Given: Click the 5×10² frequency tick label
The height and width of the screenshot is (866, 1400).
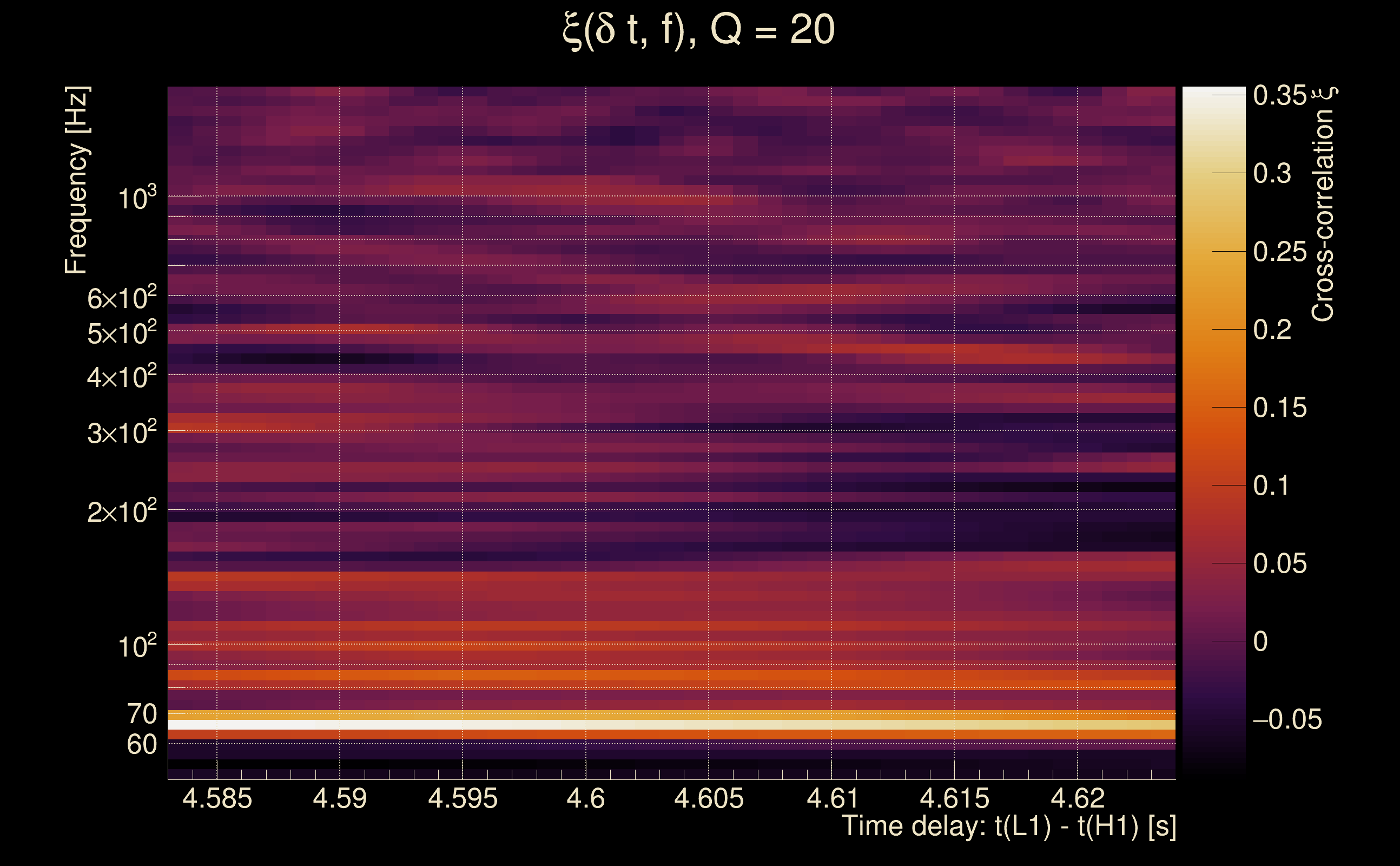Looking at the screenshot, I should (121, 333).
